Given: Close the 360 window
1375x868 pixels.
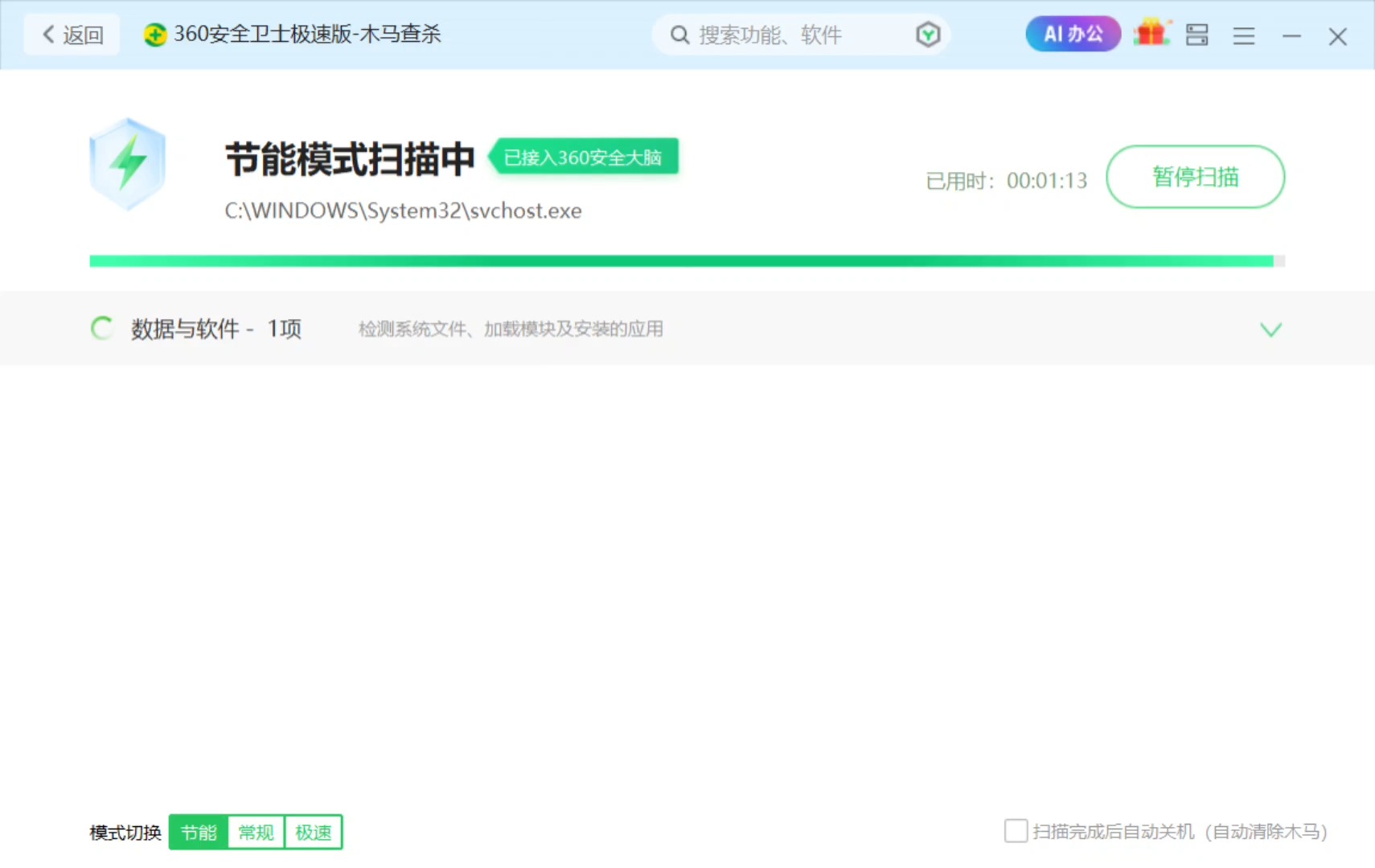Looking at the screenshot, I should pyautogui.click(x=1338, y=36).
